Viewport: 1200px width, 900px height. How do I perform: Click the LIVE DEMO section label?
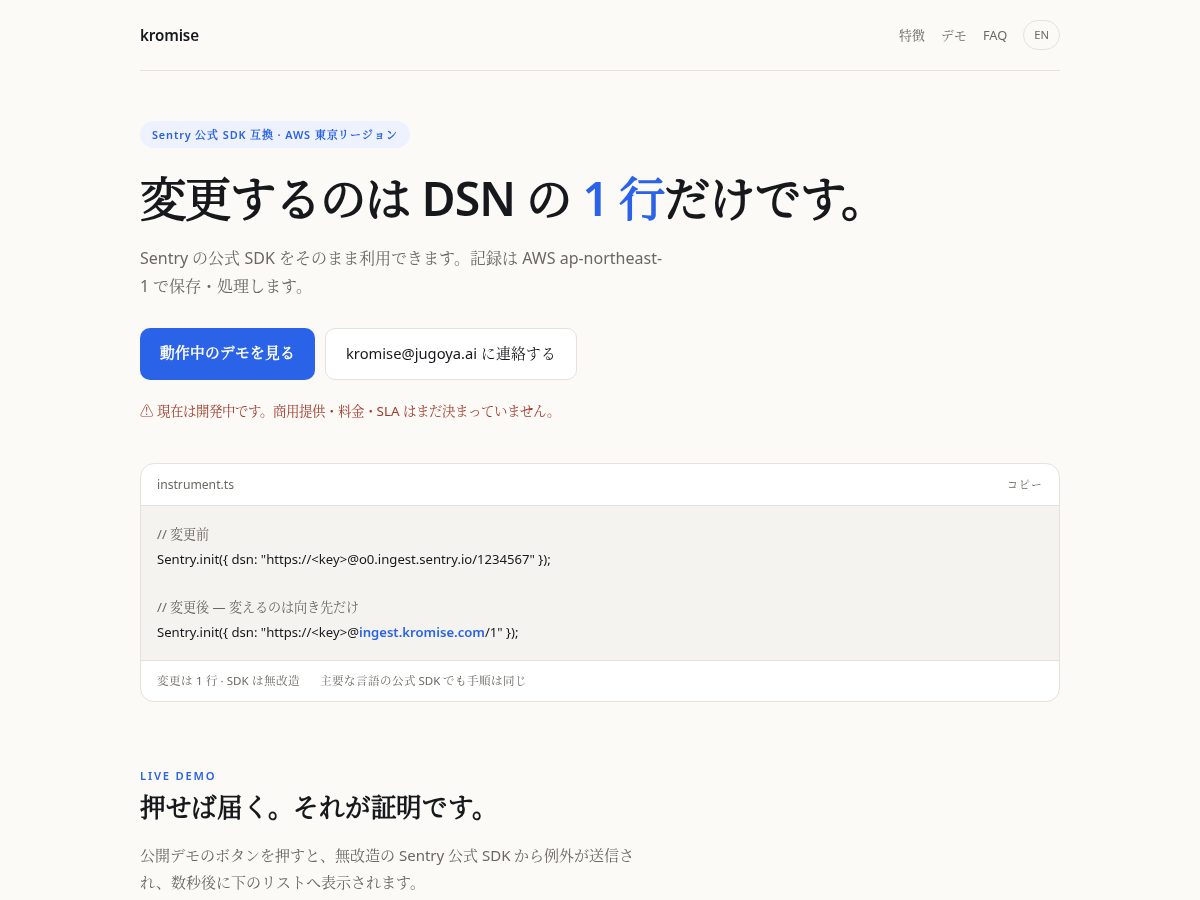coord(178,776)
